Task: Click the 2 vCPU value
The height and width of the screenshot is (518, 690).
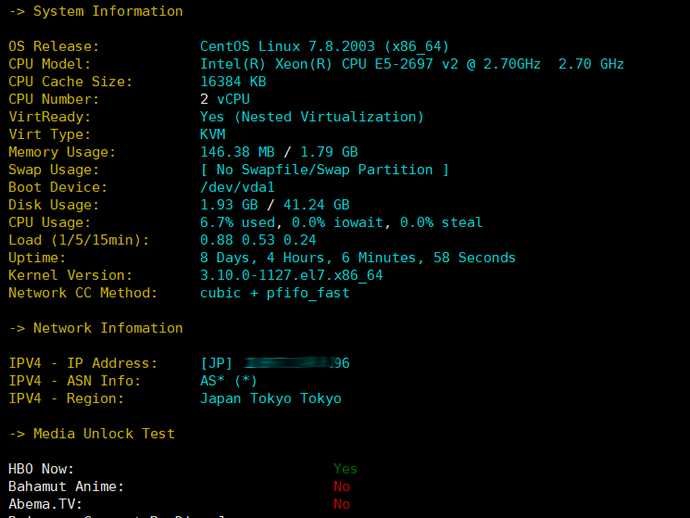Action: tap(225, 100)
